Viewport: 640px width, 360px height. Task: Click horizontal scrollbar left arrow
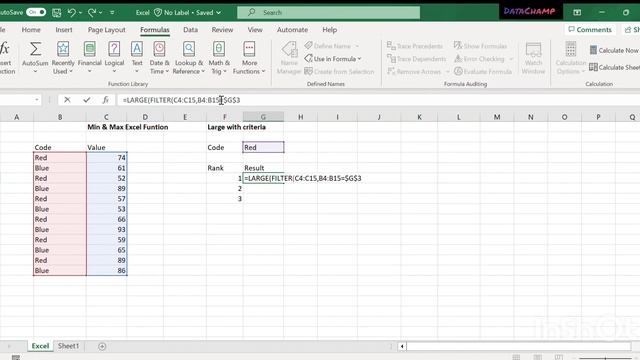(x=402, y=346)
